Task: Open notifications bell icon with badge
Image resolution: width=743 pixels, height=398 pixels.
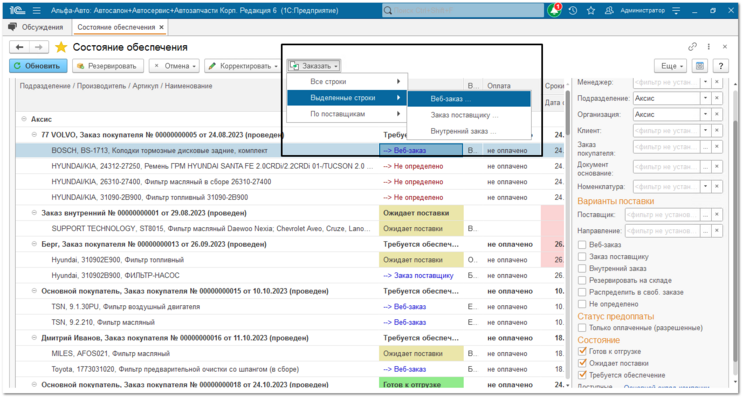Action: click(x=554, y=10)
